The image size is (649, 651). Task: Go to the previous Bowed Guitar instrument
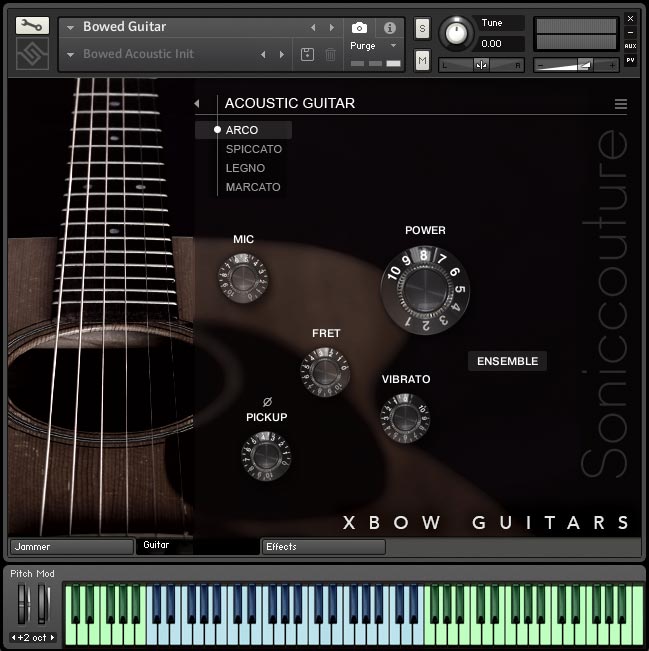point(313,27)
